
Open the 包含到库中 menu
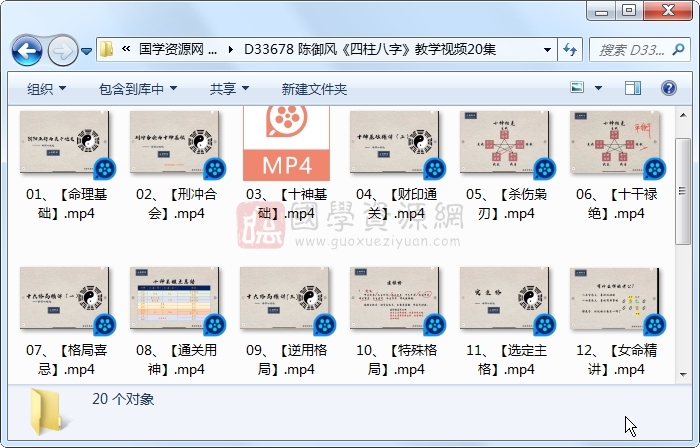click(138, 89)
